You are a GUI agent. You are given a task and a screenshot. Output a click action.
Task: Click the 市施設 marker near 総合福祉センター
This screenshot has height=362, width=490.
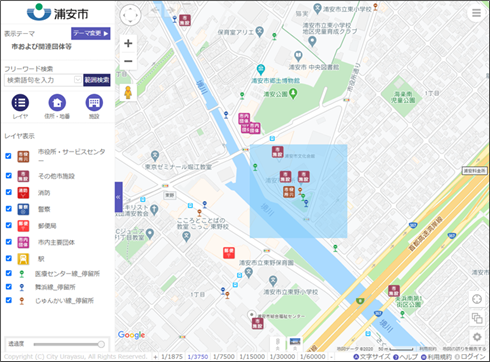(257, 323)
